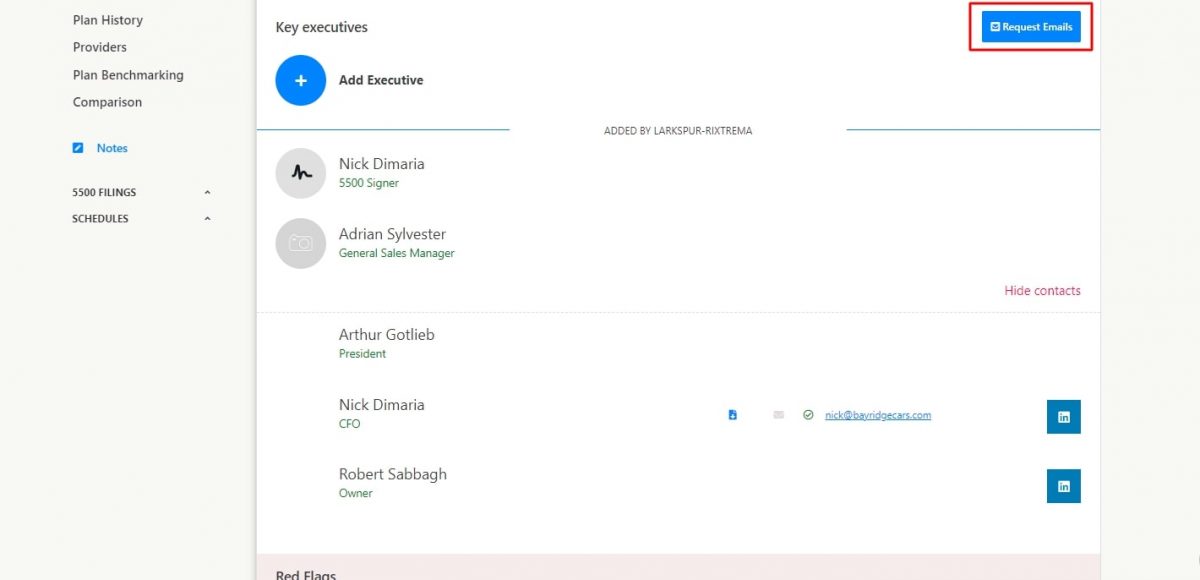The height and width of the screenshot is (580, 1200).
Task: Collapse the 5500 Filings section chevron
Action: pyautogui.click(x=207, y=192)
